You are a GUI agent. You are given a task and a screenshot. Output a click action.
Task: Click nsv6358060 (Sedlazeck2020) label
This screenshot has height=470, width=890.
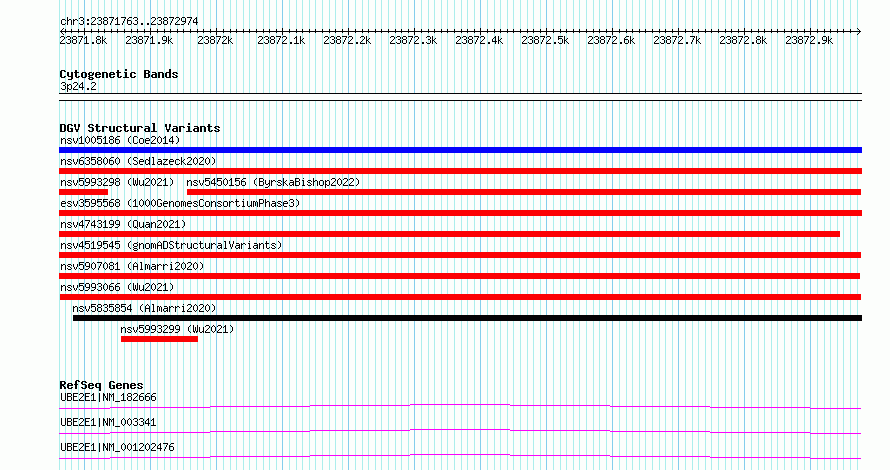pos(138,161)
